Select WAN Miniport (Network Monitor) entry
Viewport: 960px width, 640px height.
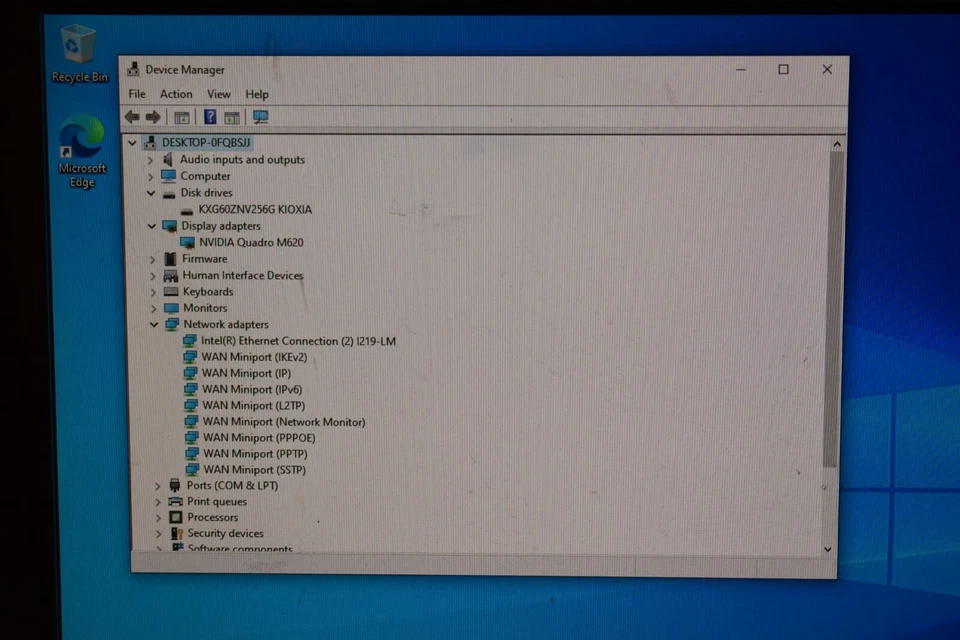click(x=283, y=422)
